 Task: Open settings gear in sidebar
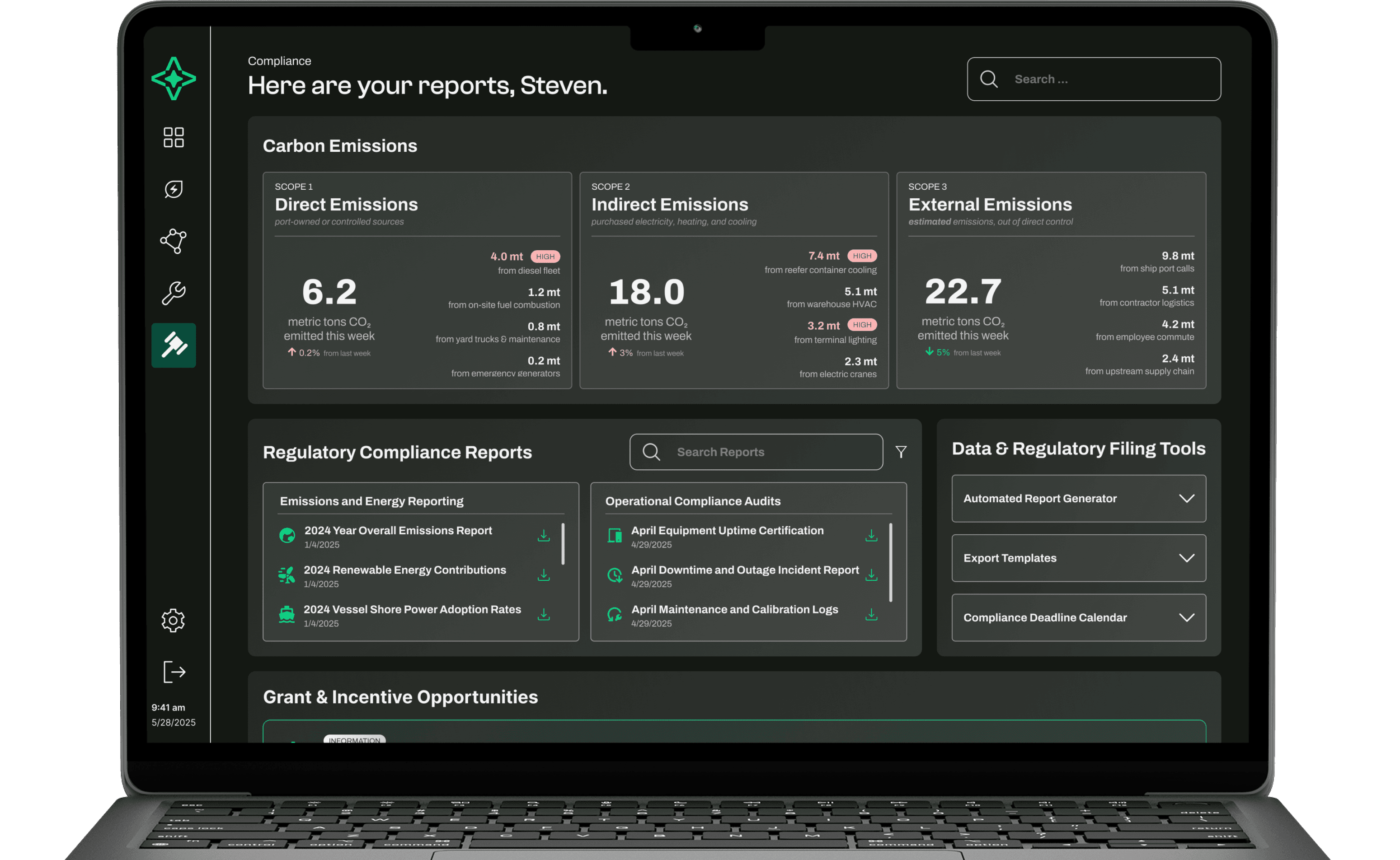tap(173, 621)
